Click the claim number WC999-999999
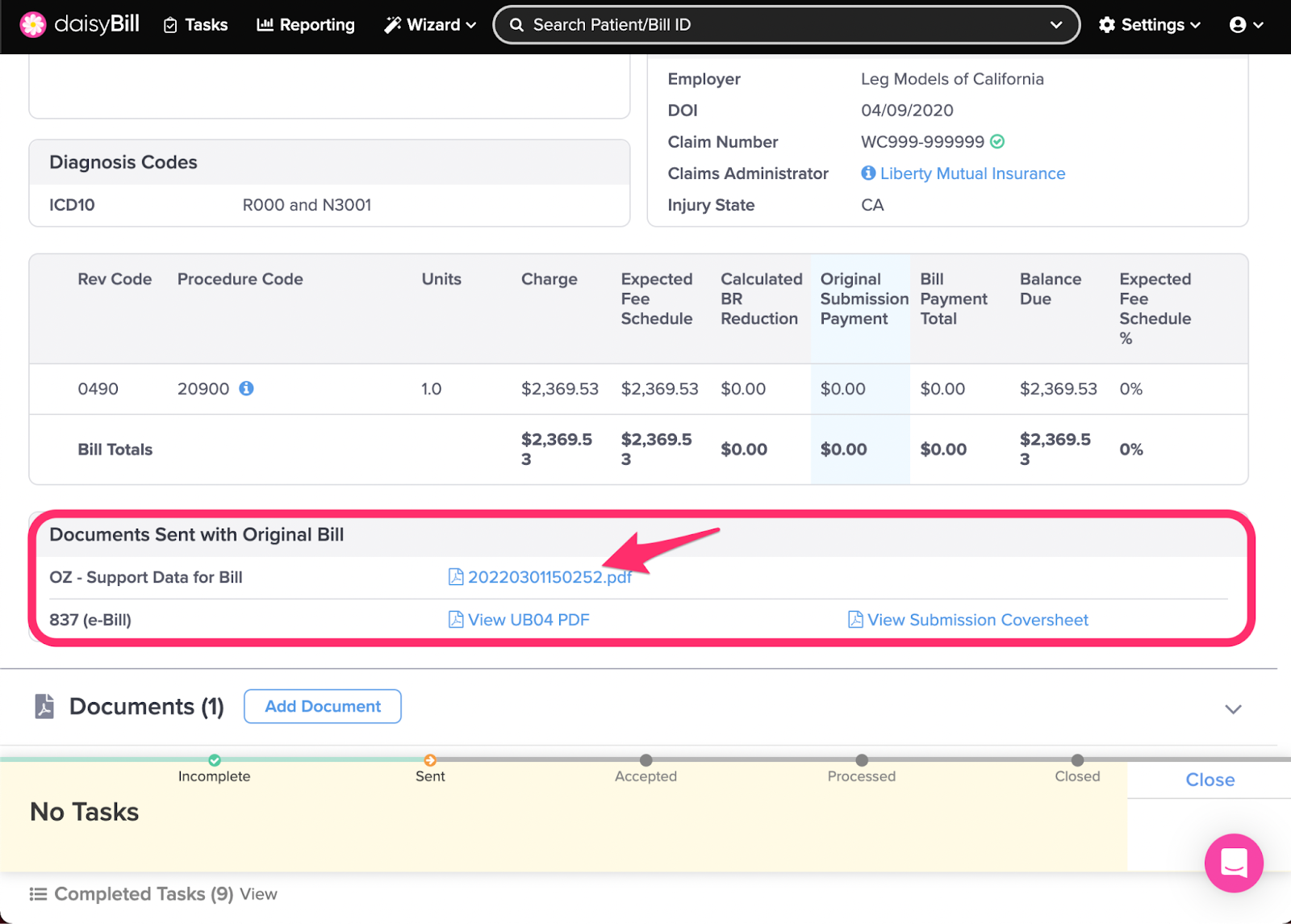 point(922,142)
